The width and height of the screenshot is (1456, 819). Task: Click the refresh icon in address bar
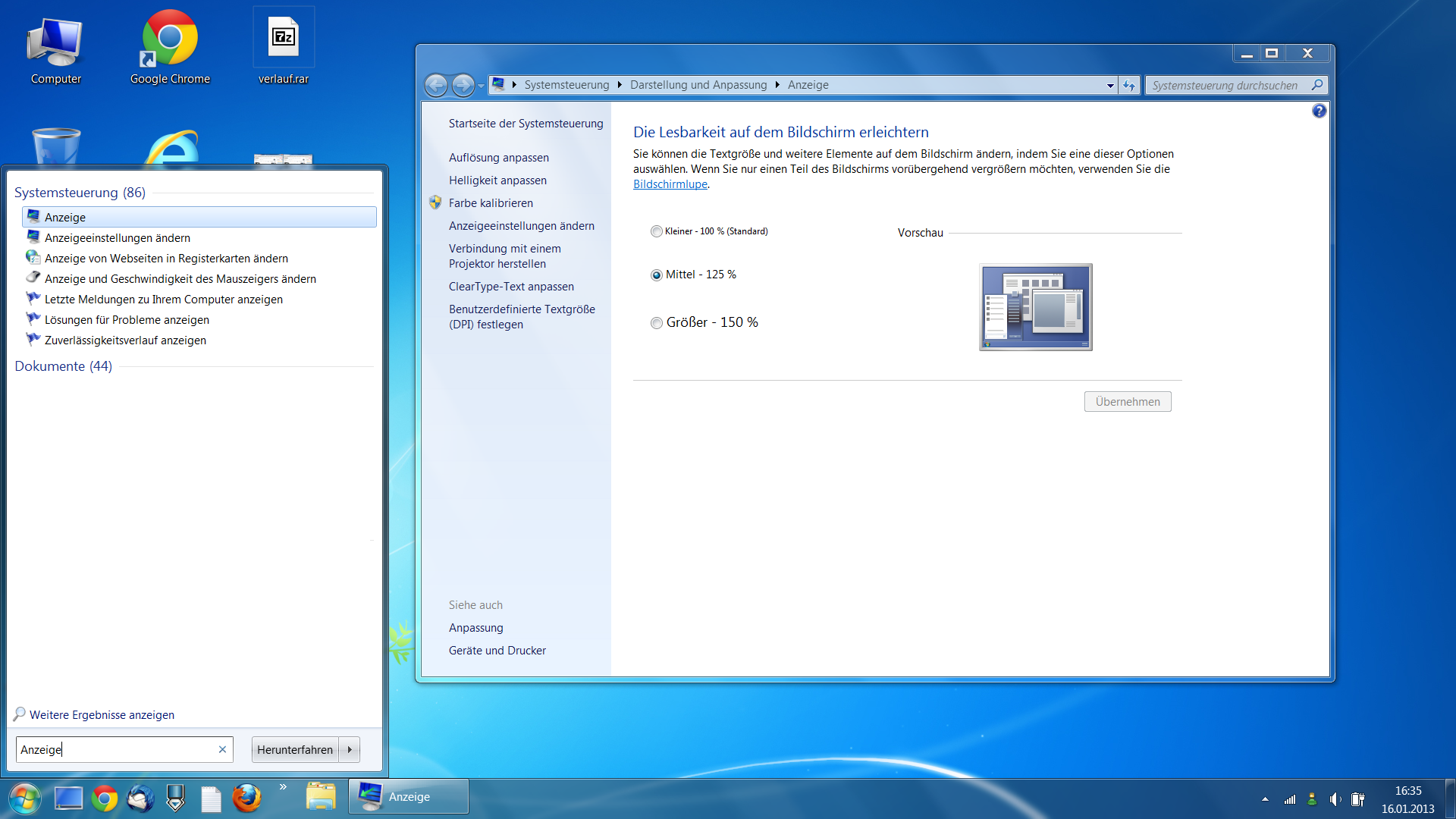pyautogui.click(x=1129, y=85)
